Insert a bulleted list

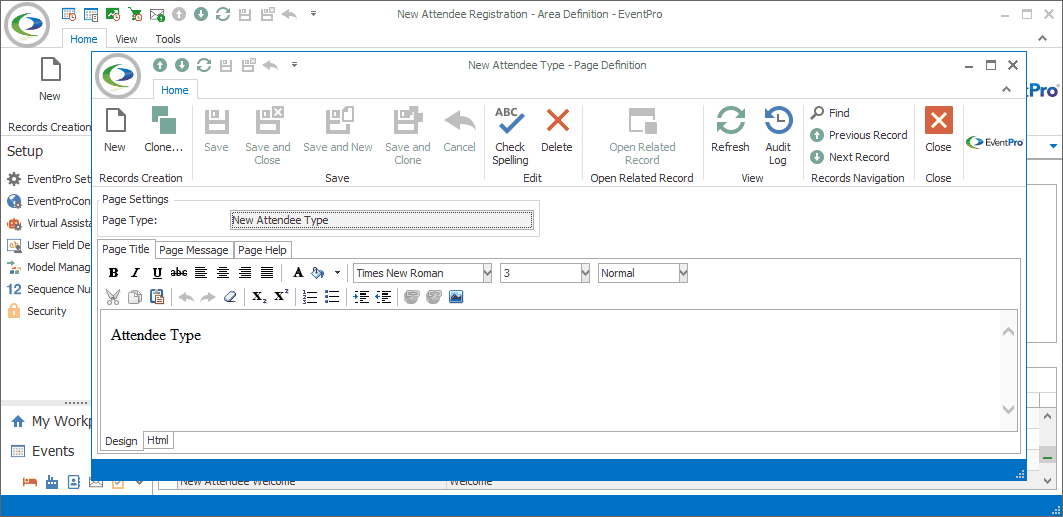point(332,296)
